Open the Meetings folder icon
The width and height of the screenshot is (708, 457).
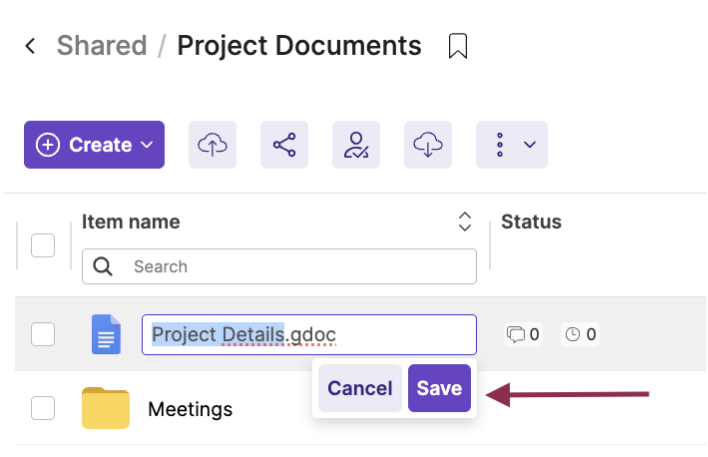click(105, 408)
